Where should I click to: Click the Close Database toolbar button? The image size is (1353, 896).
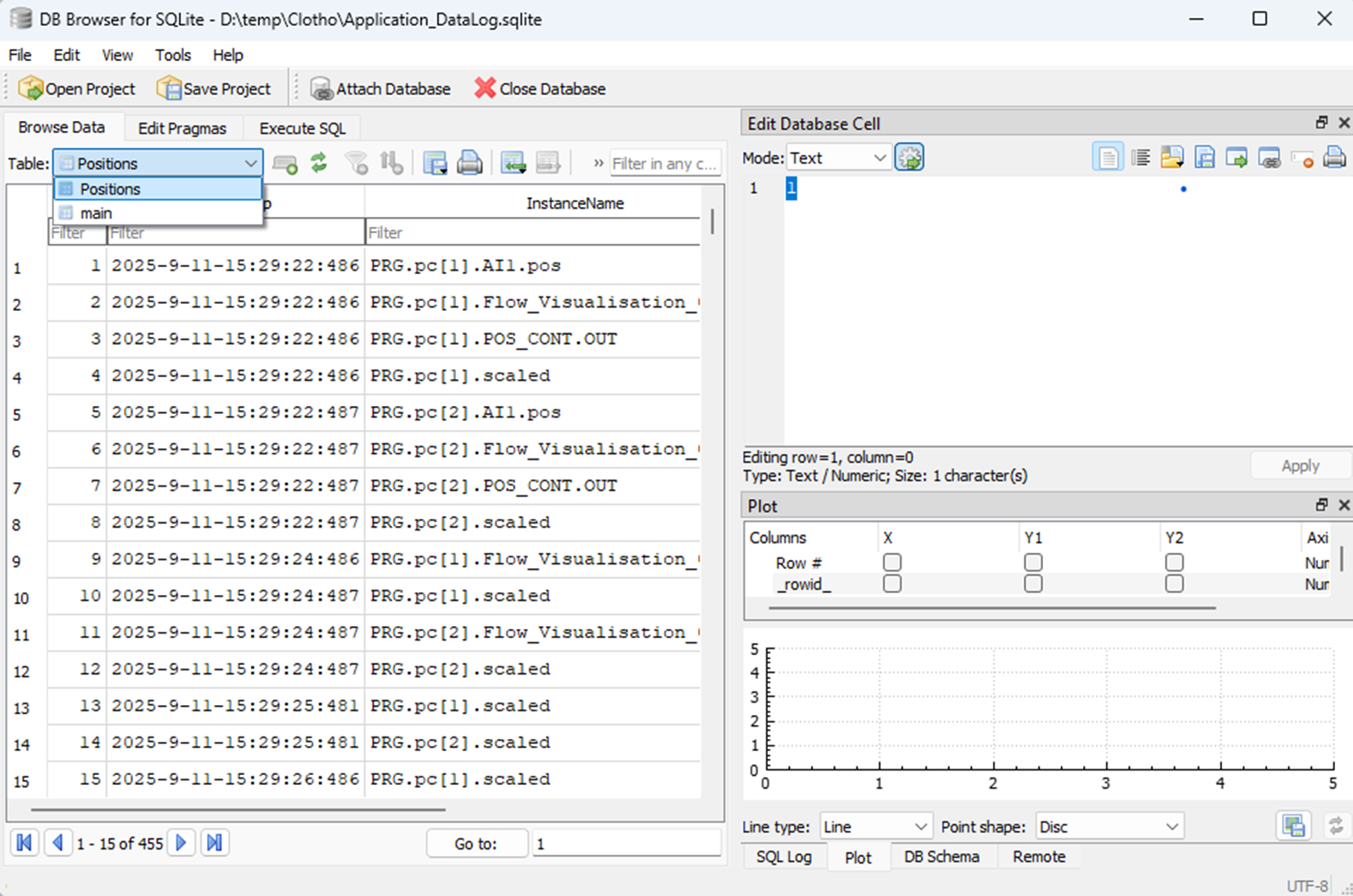pyautogui.click(x=540, y=89)
